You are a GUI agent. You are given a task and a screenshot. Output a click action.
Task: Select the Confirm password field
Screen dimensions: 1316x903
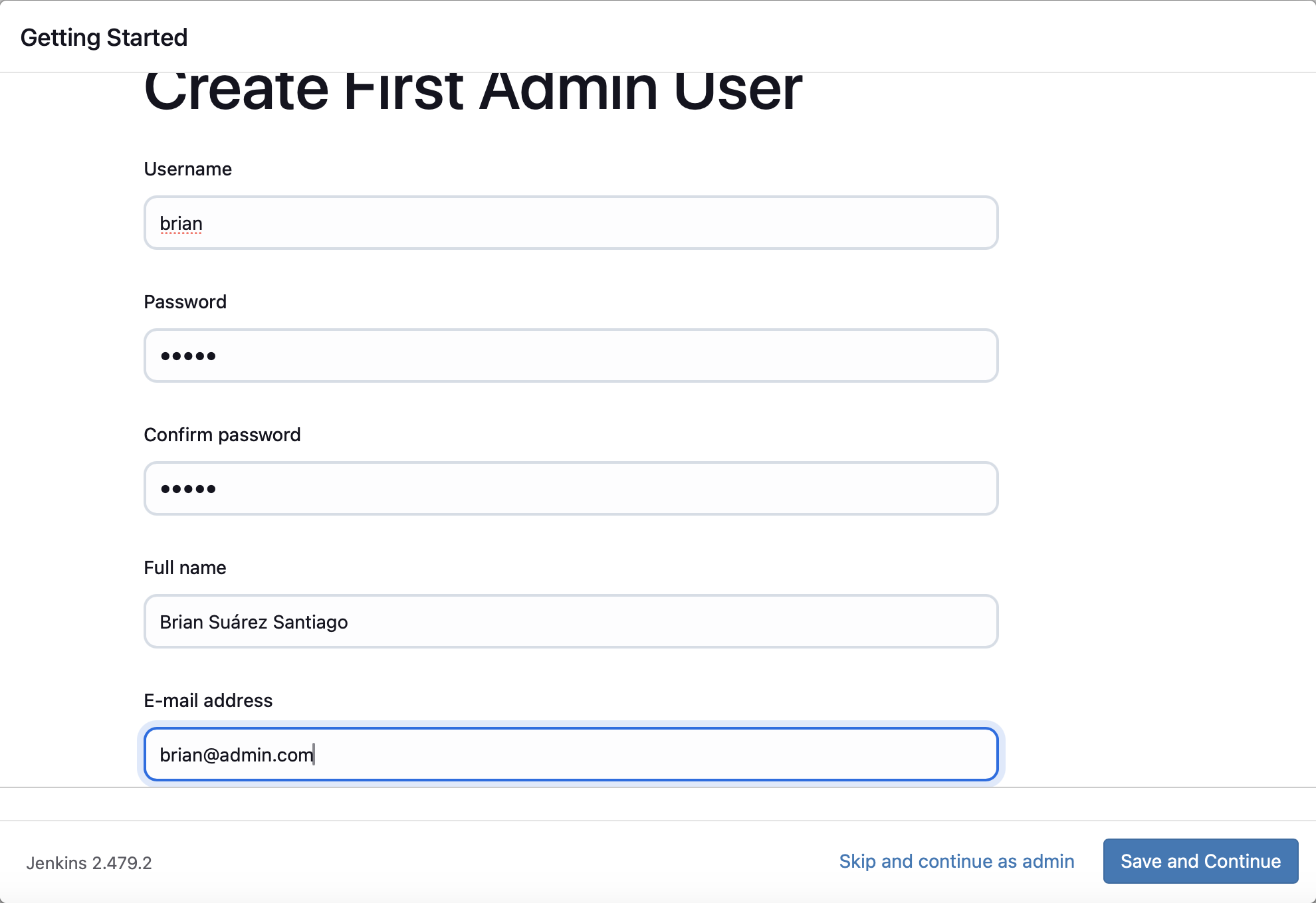pyautogui.click(x=570, y=489)
